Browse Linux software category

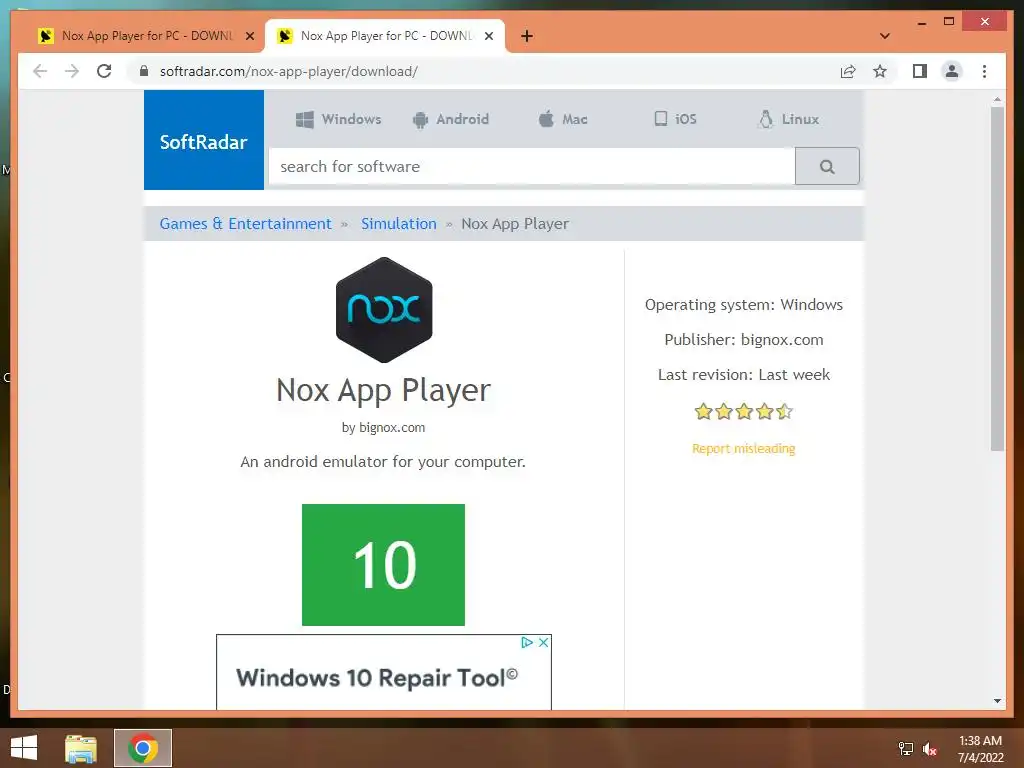[788, 120]
